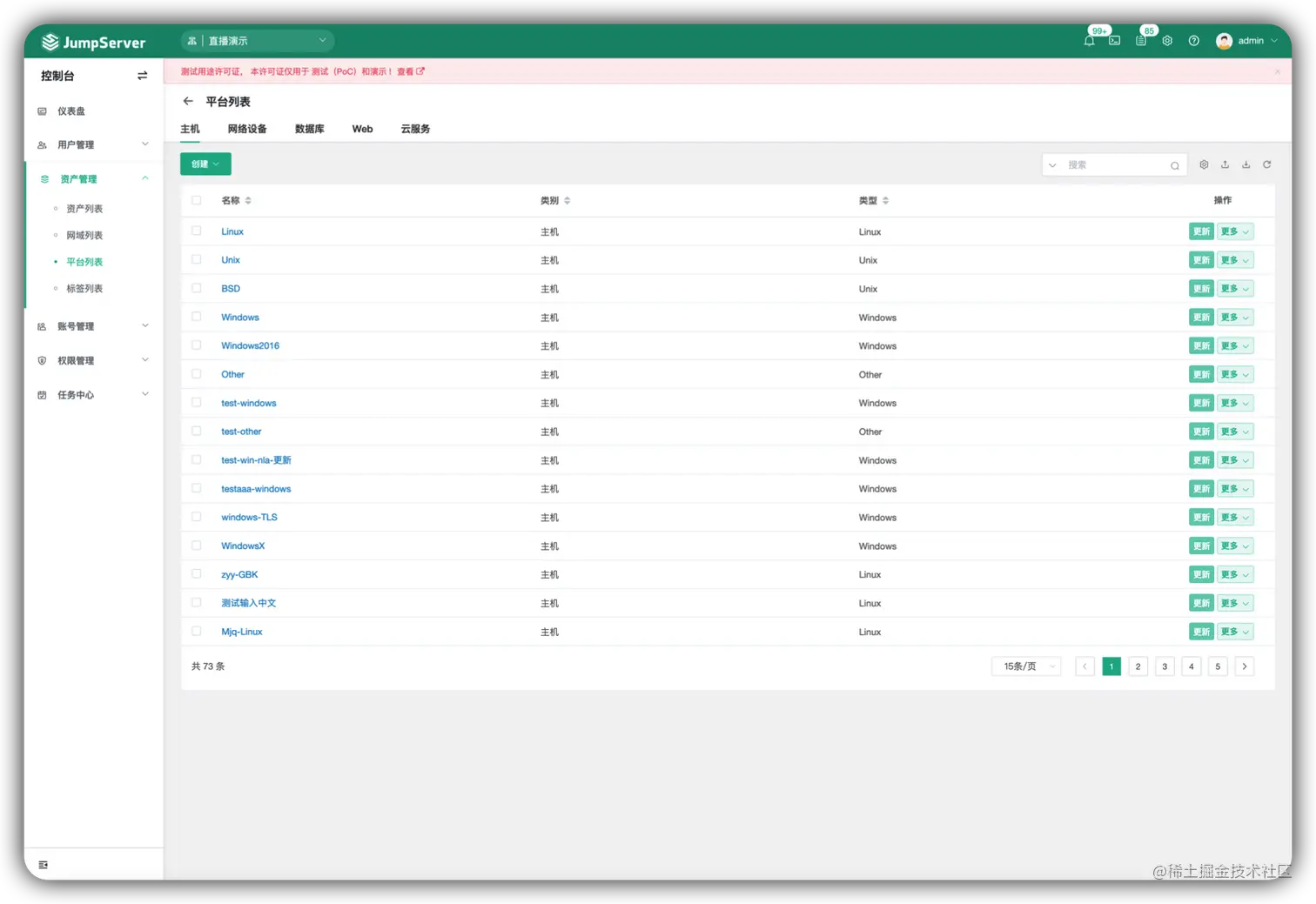1316x904 pixels.
Task: Open the notifications bell icon
Action: click(1089, 41)
